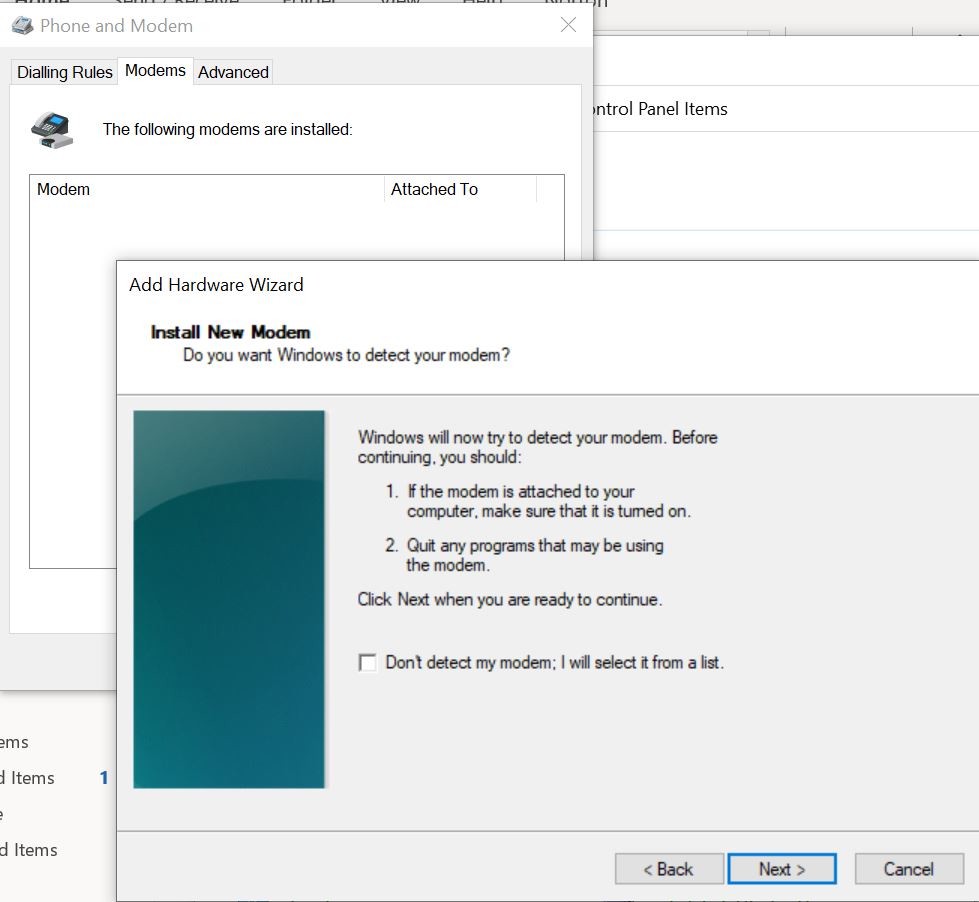979x902 pixels.
Task: Open the sidebar folder showing count 1
Action: [28, 778]
